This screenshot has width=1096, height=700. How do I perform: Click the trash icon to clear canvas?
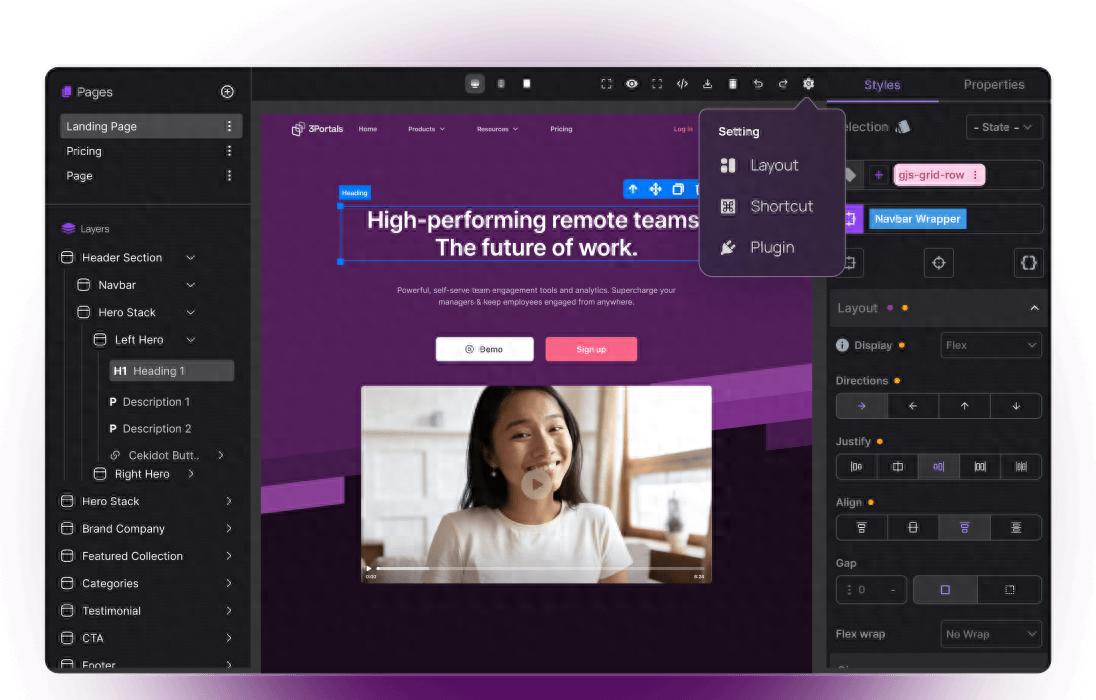pos(733,84)
